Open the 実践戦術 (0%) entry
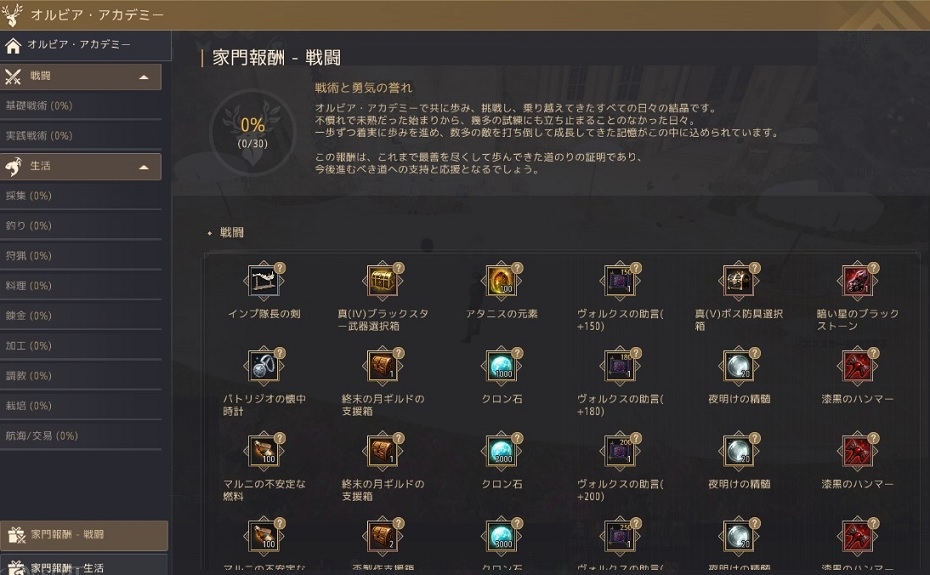The width and height of the screenshot is (930, 575). (x=81, y=136)
